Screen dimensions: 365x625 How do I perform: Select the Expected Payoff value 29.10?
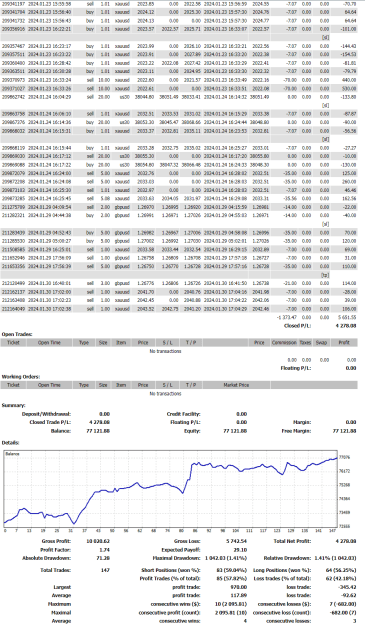coord(240,550)
